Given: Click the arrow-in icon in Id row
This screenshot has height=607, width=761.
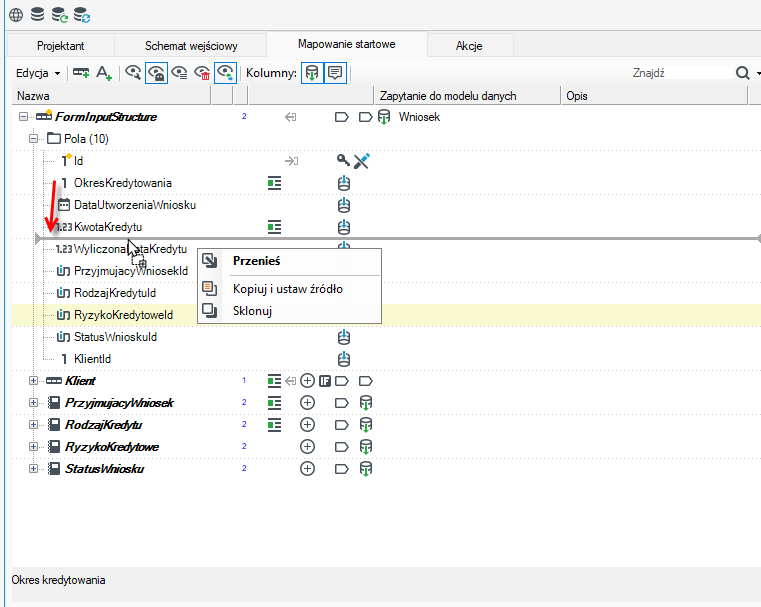Looking at the screenshot, I should (x=291, y=161).
